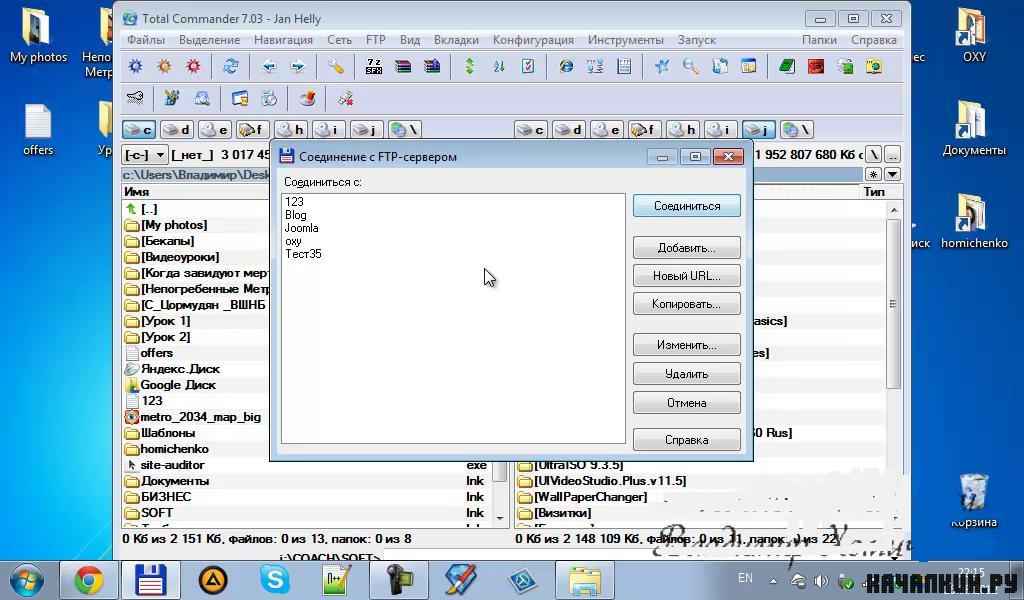Open the Корзина desktop icon
This screenshot has height=600, width=1024.
[x=973, y=500]
